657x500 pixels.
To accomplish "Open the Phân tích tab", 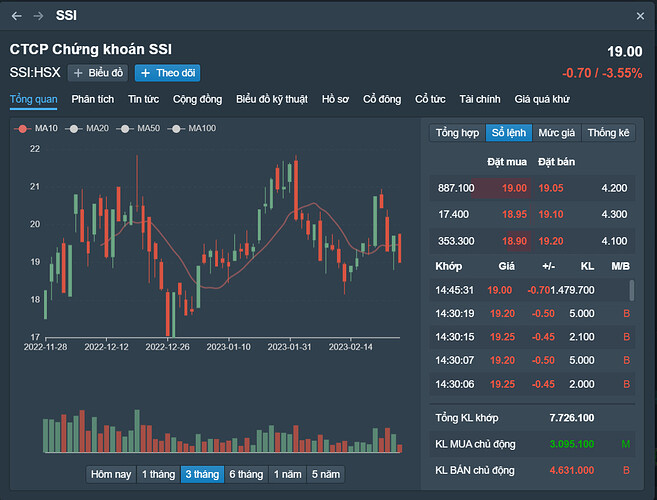I will [x=93, y=99].
